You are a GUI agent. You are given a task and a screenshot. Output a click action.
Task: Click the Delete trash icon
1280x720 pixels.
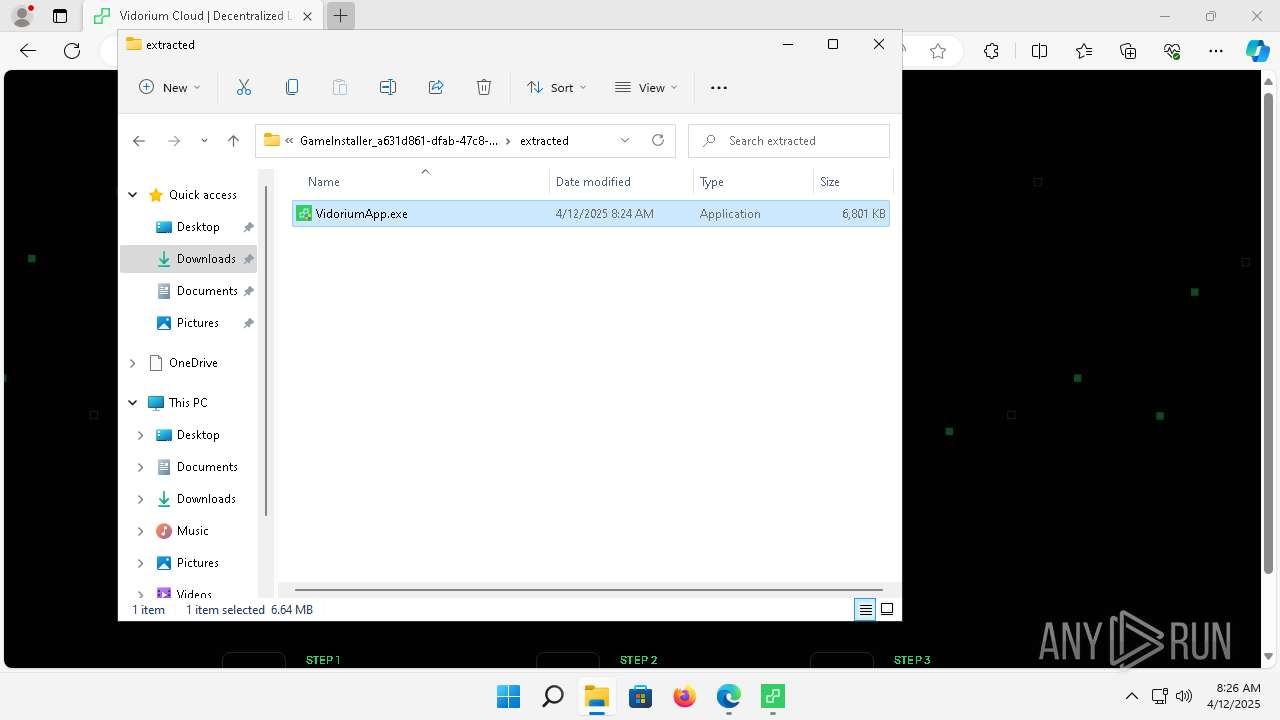click(484, 88)
